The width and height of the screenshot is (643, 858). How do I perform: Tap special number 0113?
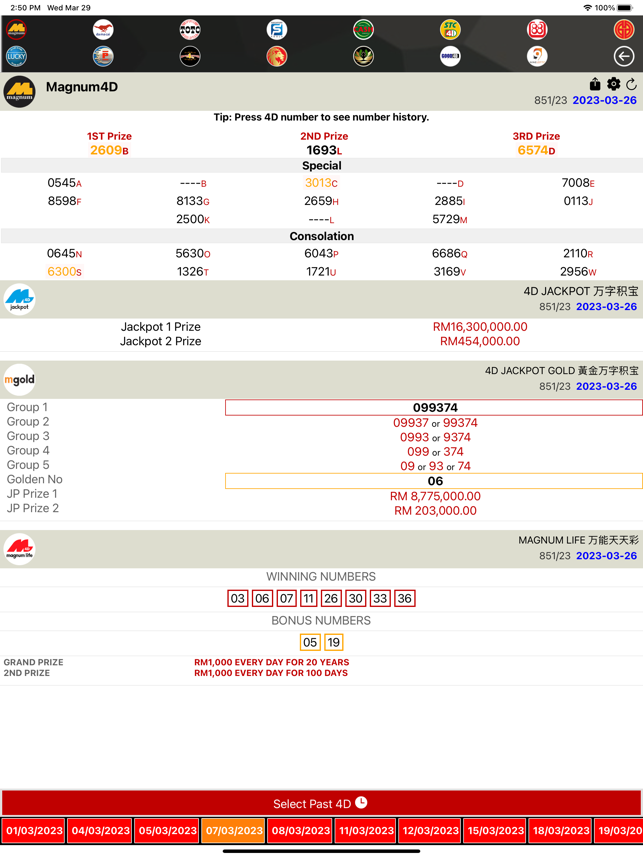(578, 201)
